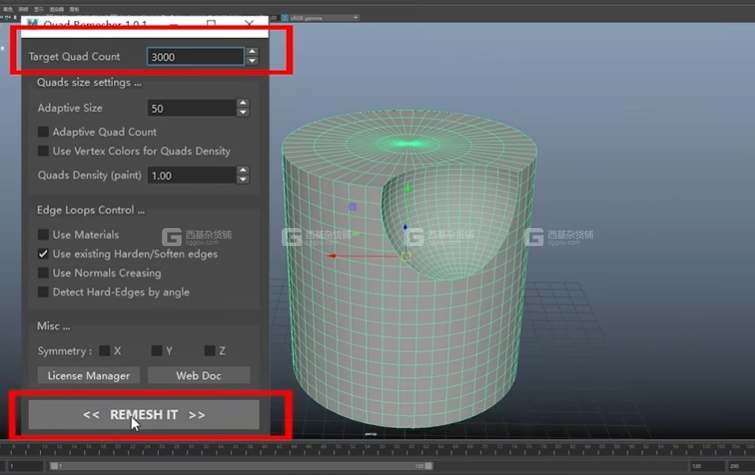The width and height of the screenshot is (755, 475).
Task: Open the 显示 viewport panel menu
Action: click(x=39, y=9)
